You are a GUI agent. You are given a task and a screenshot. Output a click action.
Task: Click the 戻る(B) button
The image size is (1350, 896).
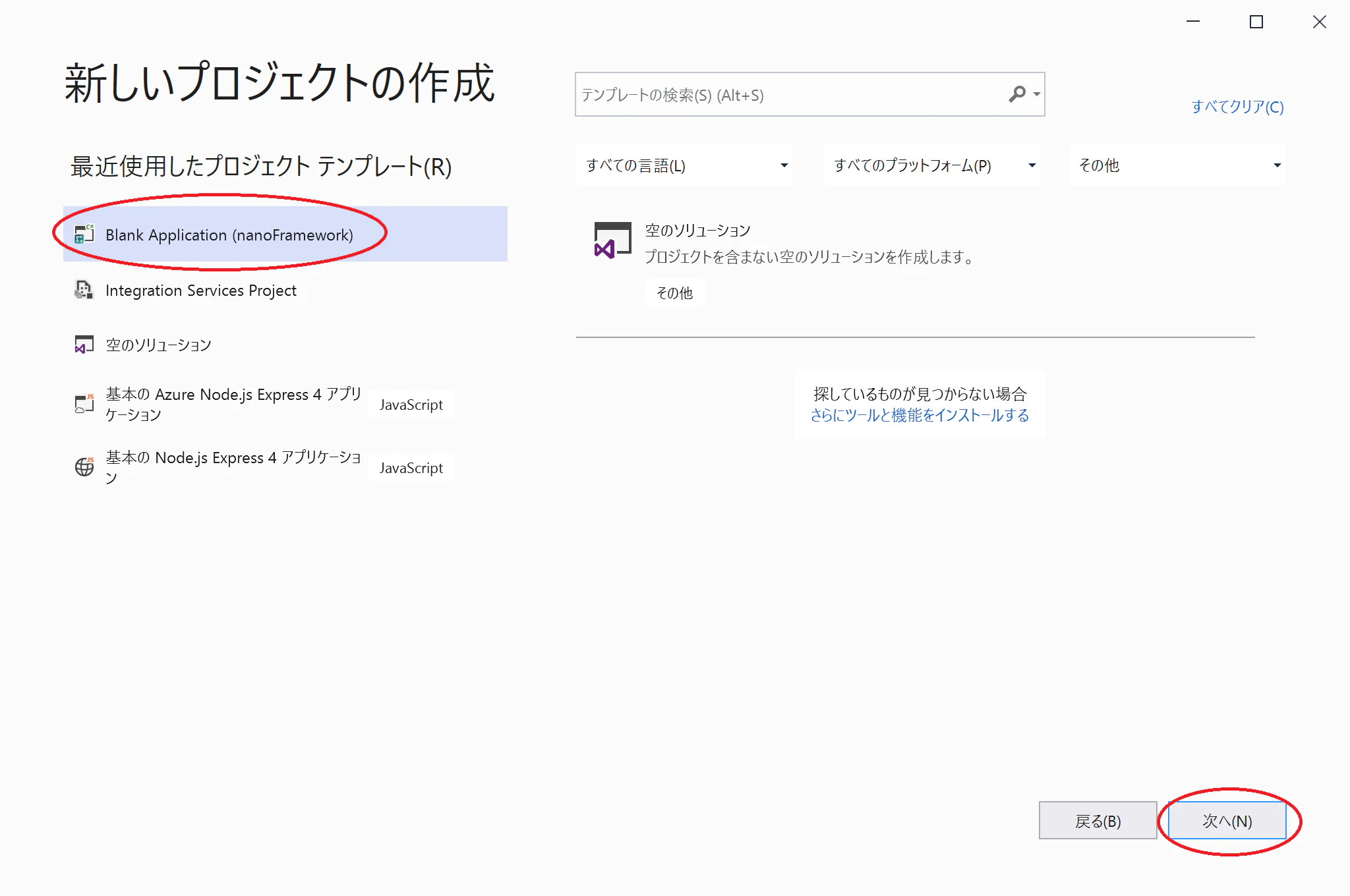pos(1098,821)
